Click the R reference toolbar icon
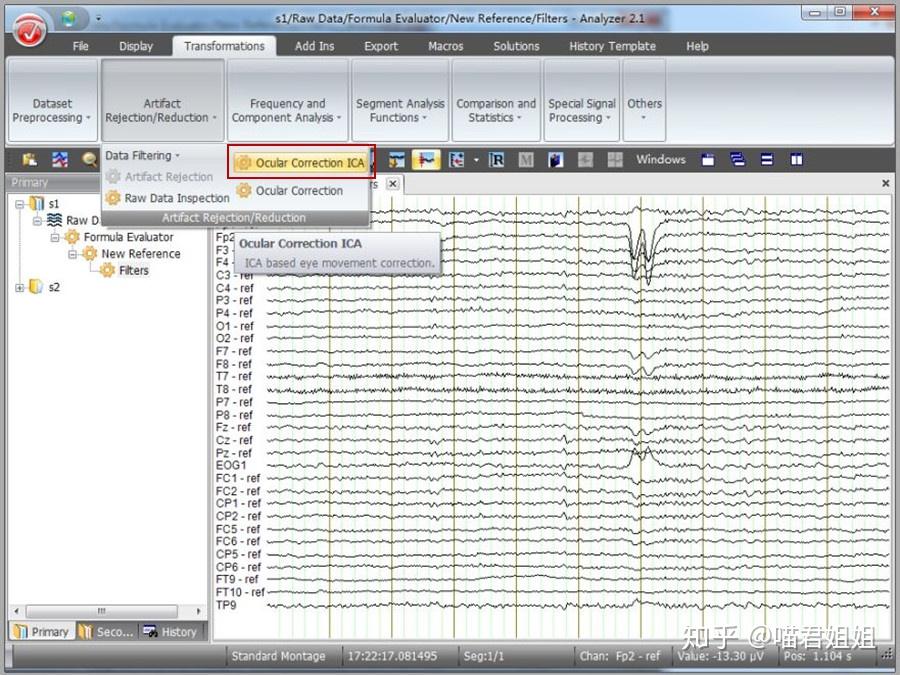The image size is (900, 675). [496, 160]
